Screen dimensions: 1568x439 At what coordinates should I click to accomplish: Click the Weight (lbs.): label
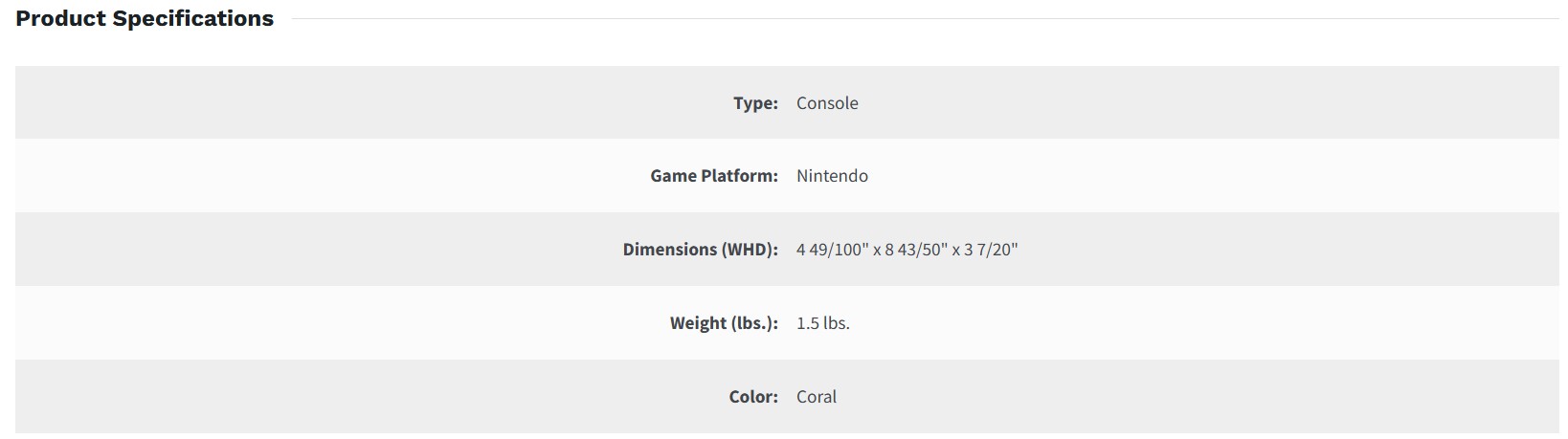724,323
